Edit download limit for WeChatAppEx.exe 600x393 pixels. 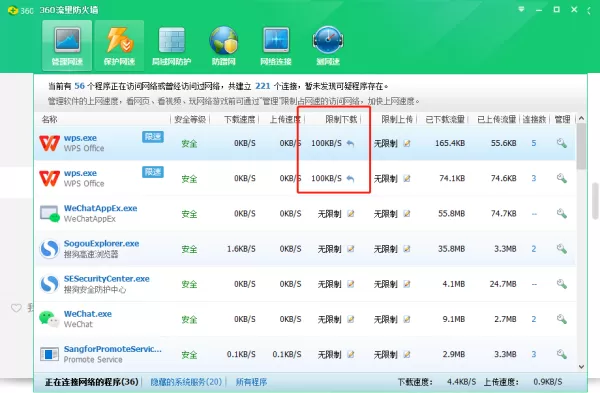click(x=351, y=214)
